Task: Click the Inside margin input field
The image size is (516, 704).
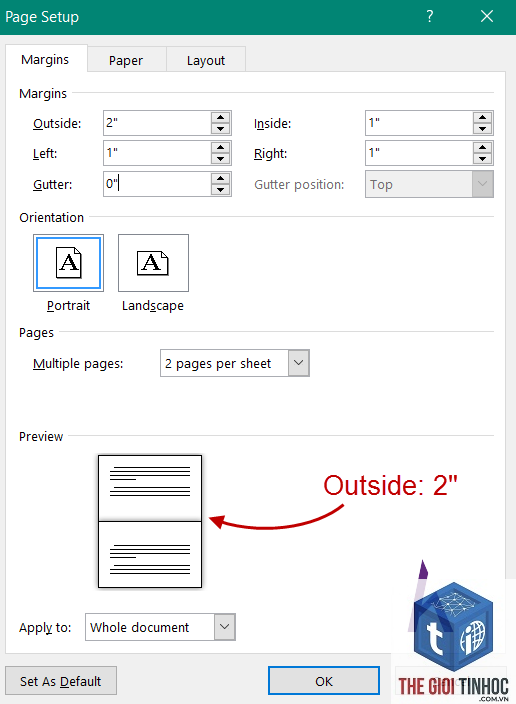Action: click(419, 123)
